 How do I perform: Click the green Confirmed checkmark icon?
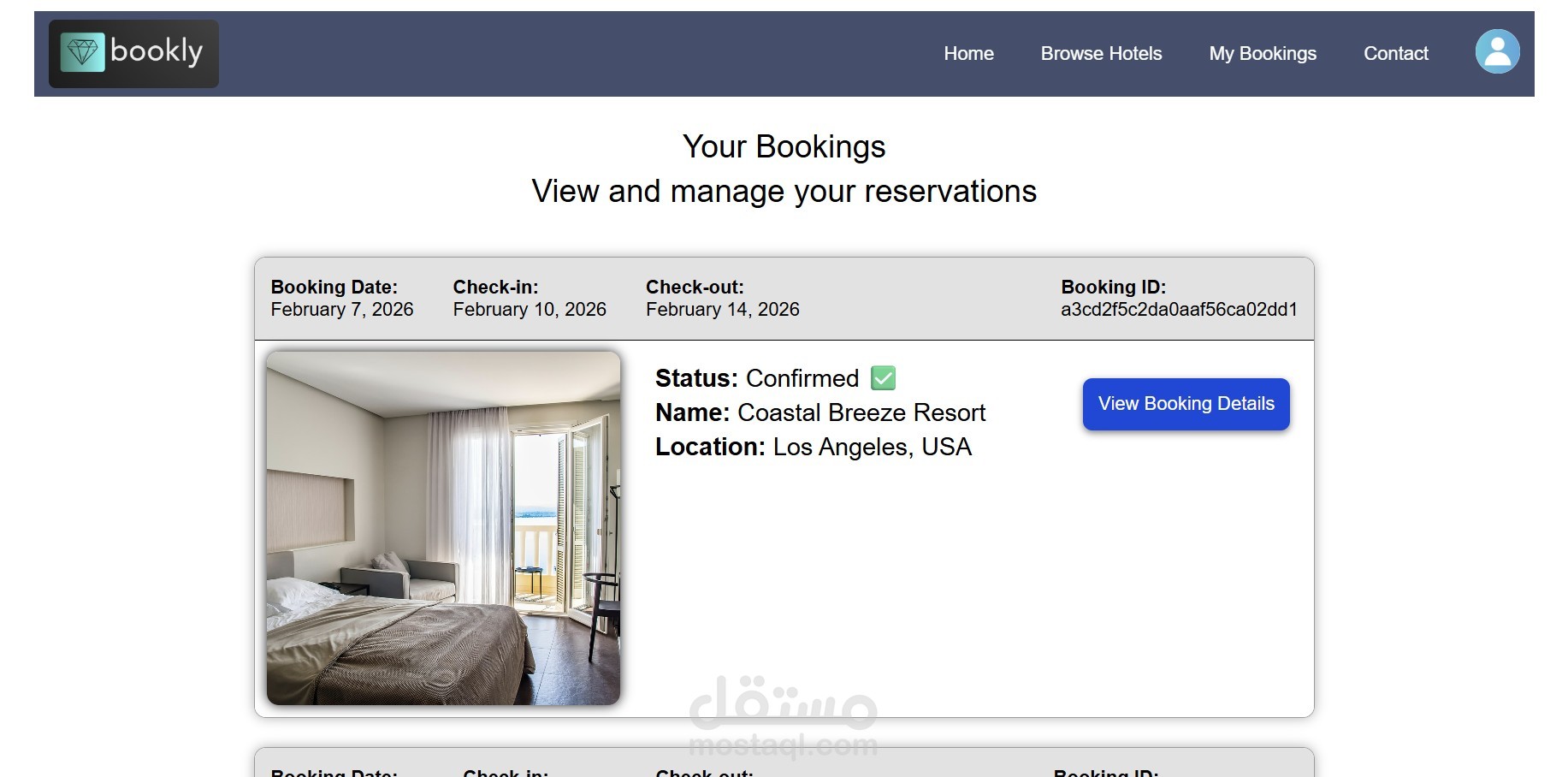click(883, 377)
